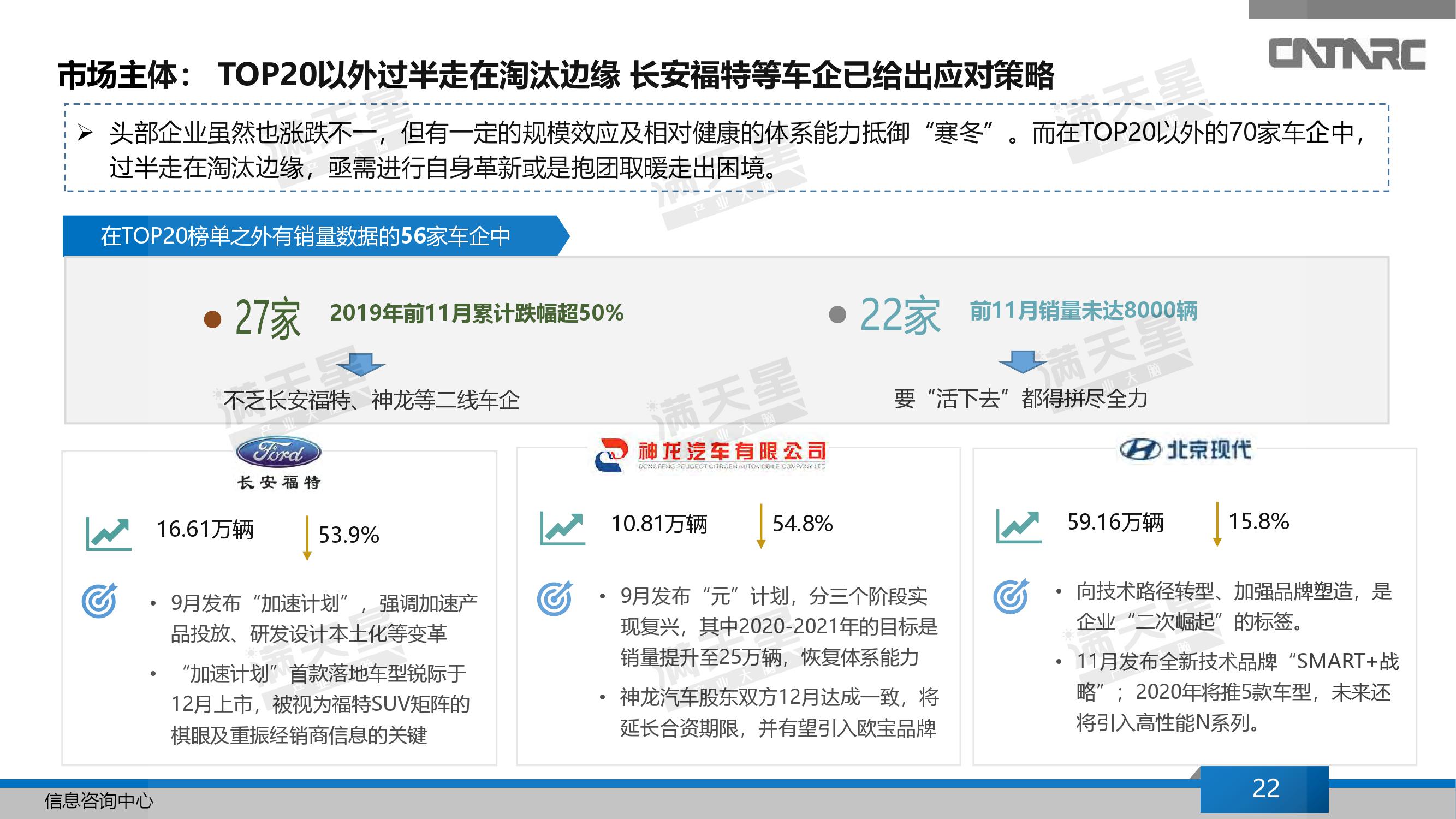Click trend chart icon beside 59.16万辆

tap(1018, 526)
